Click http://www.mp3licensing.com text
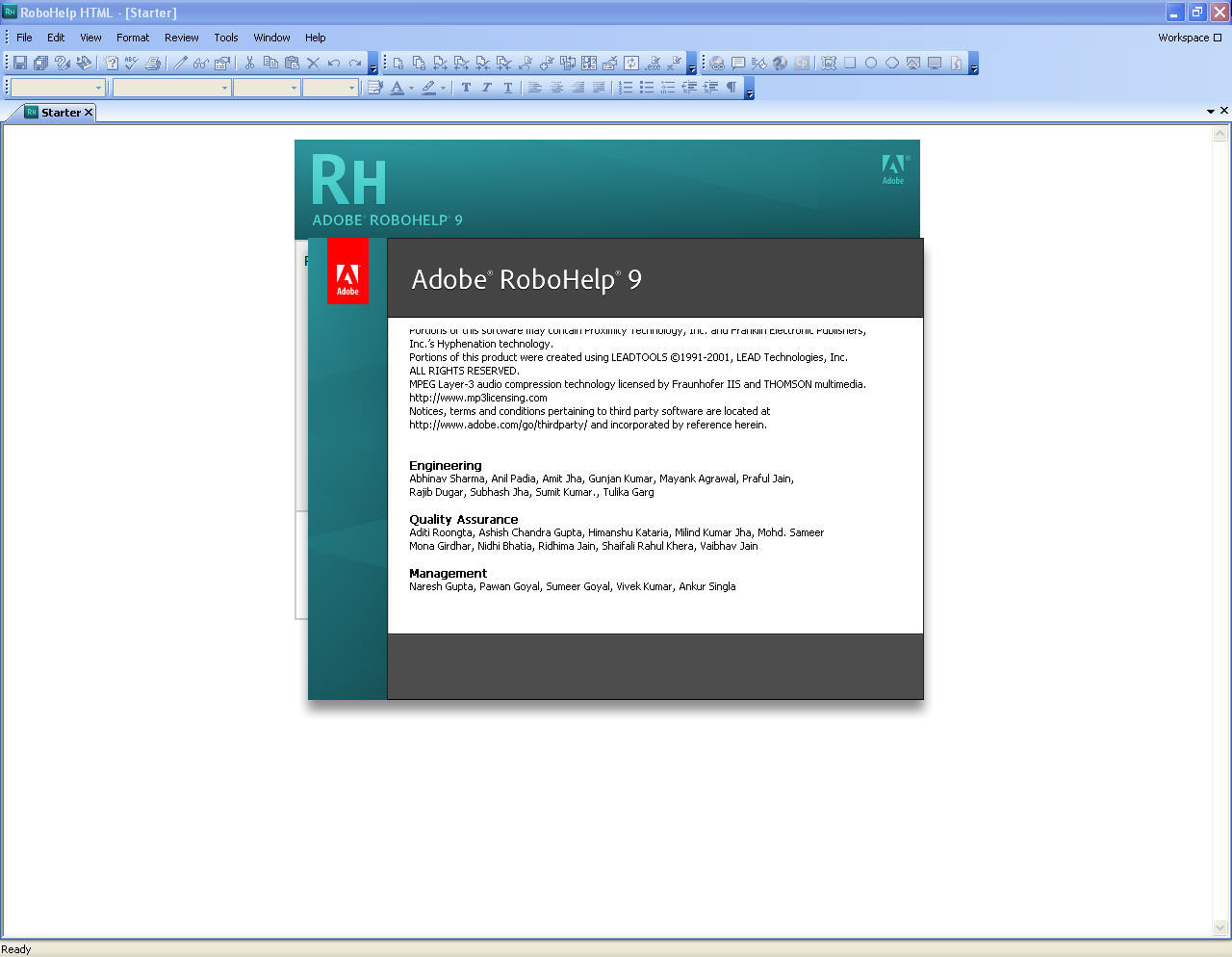Viewport: 1232px width, 957px height. pos(477,398)
